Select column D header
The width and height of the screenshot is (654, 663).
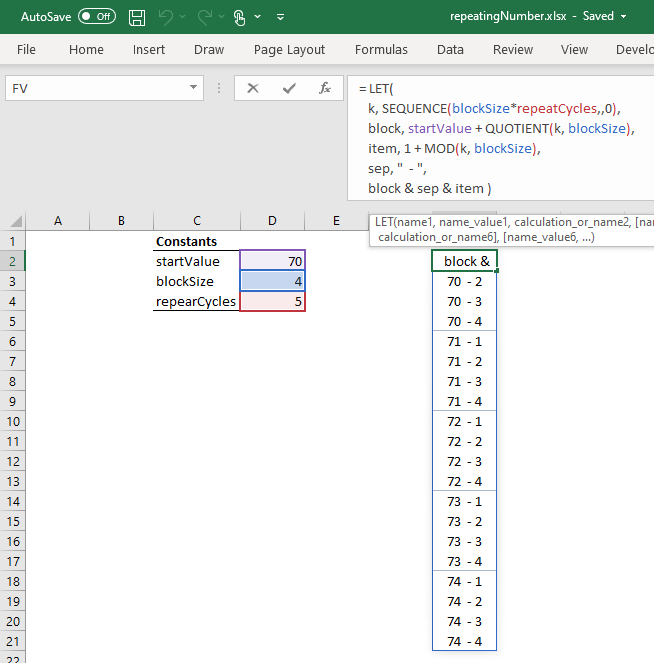pos(272,221)
